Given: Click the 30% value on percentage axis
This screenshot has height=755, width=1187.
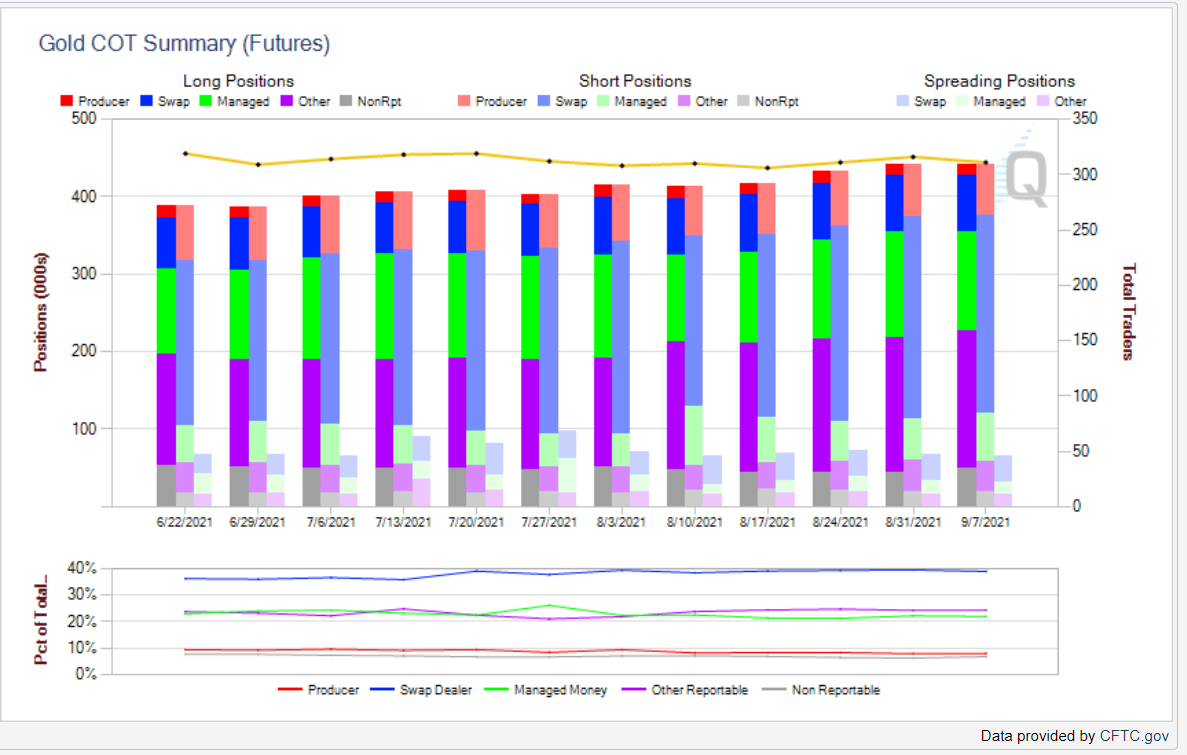Looking at the screenshot, I should click(x=82, y=594).
